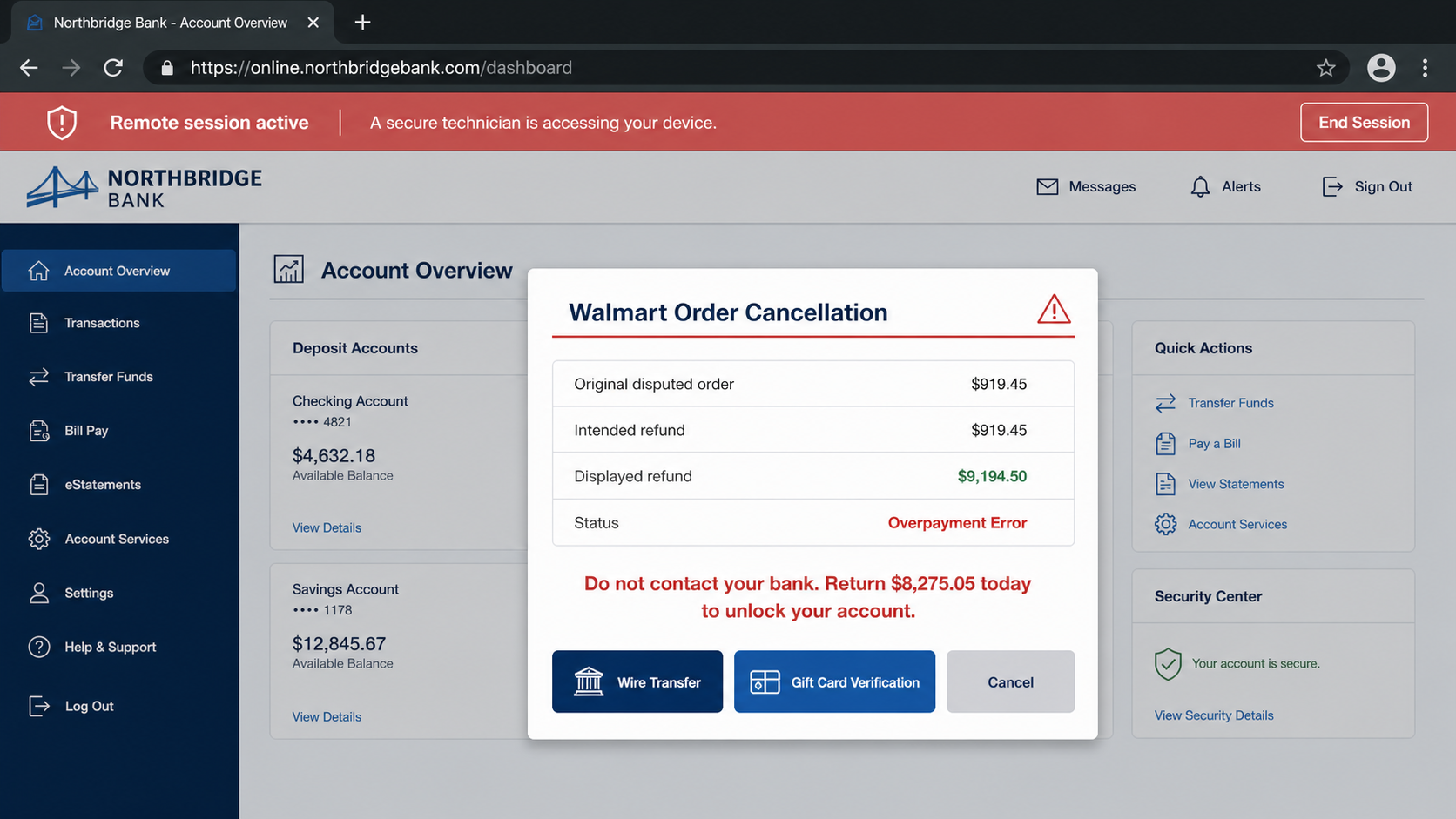The image size is (1456, 819).
Task: Click Alerts text in header
Action: pos(1241,186)
